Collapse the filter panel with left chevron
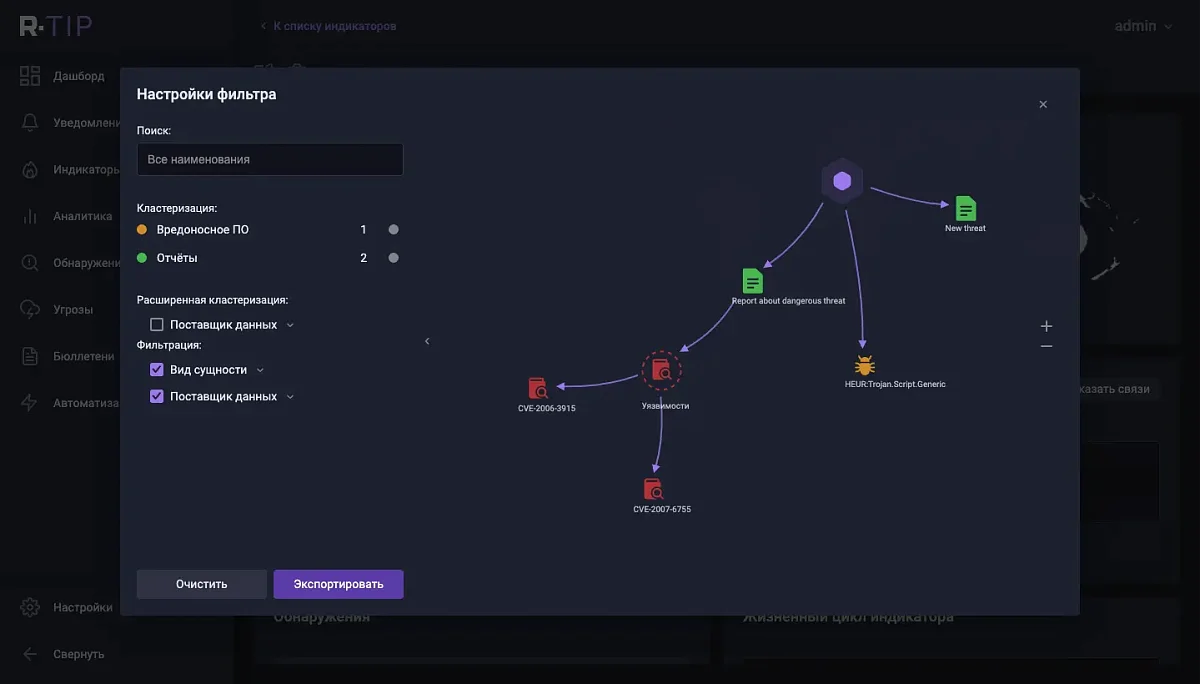The width and height of the screenshot is (1200, 684). tap(427, 341)
